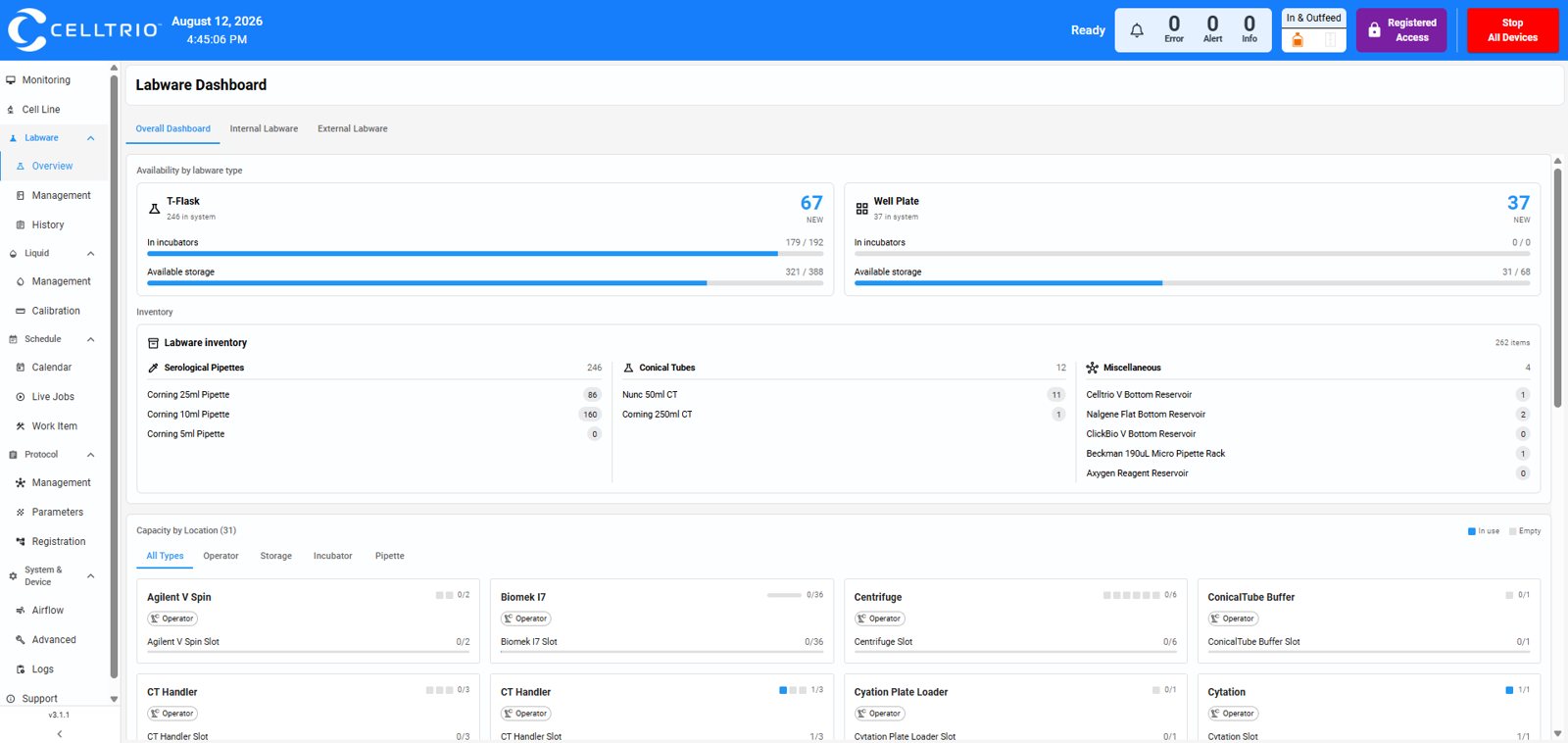
Task: Open the External Labware tab
Action: pyautogui.click(x=353, y=128)
